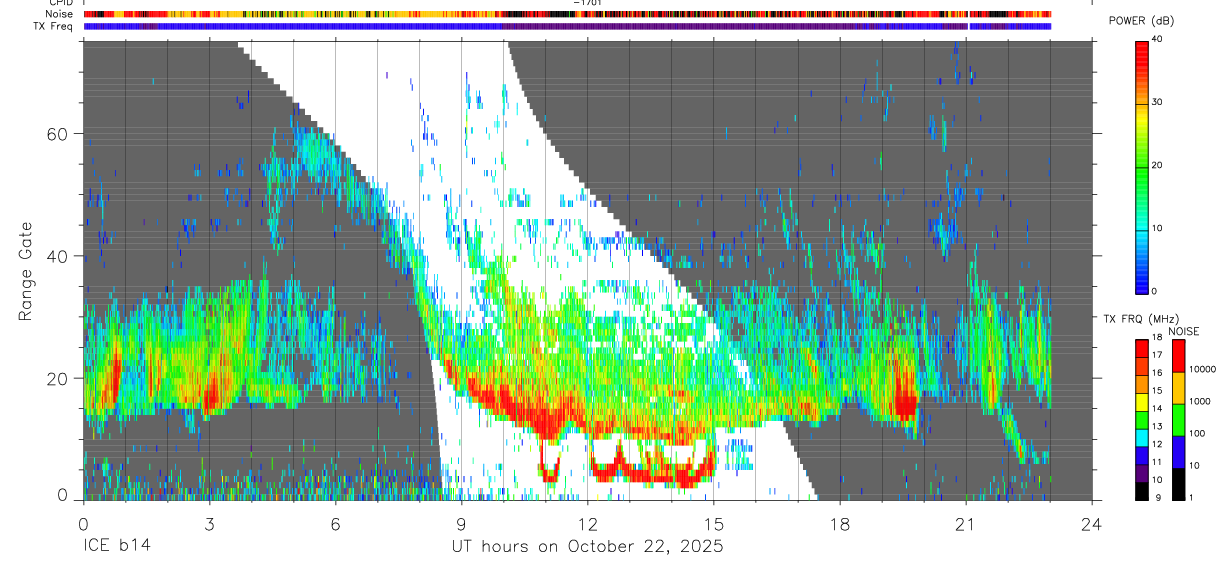
Task: Click the "18" hour tick on the time axis
Action: (x=839, y=523)
